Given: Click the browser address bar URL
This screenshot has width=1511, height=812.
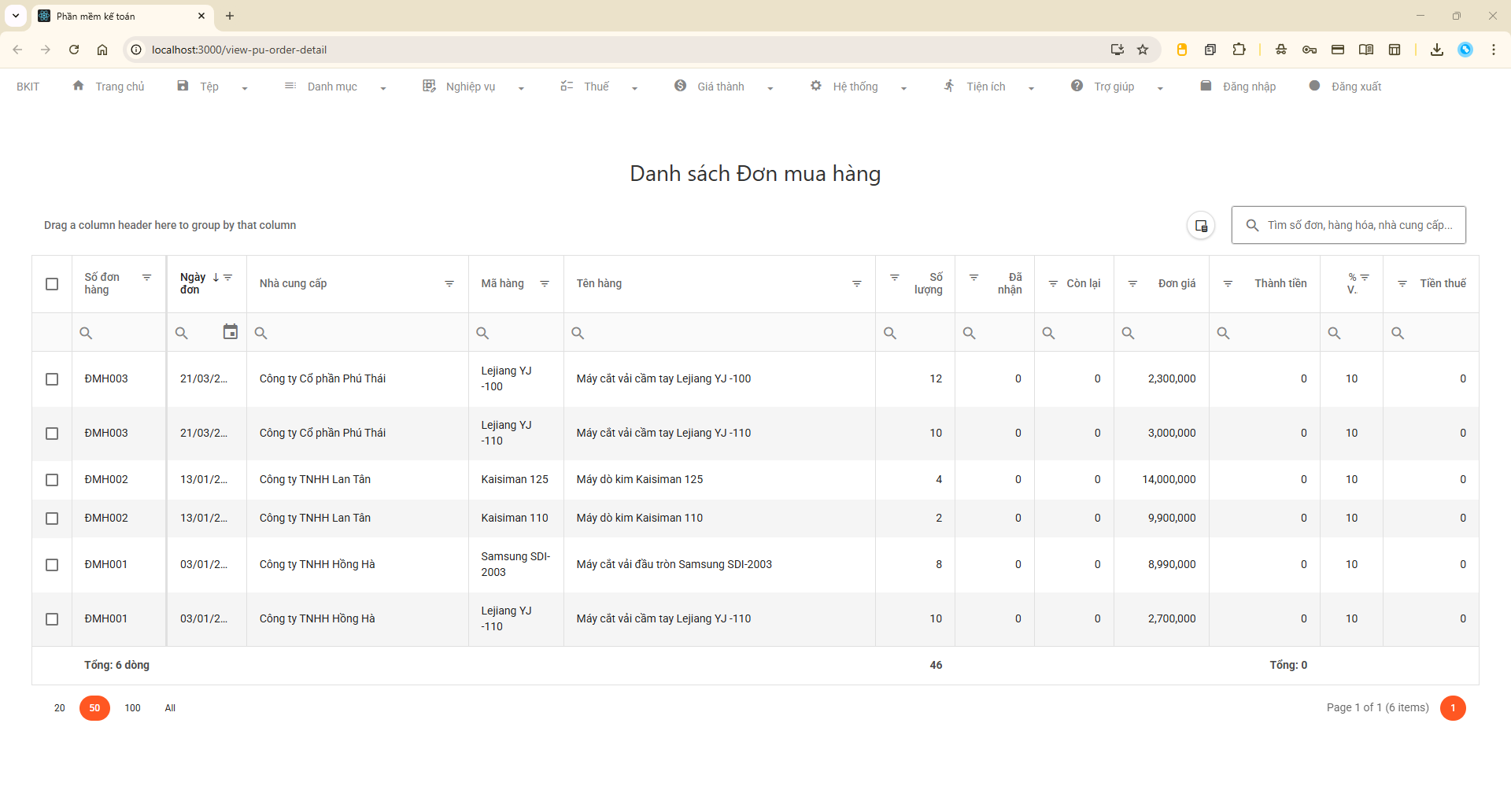Looking at the screenshot, I should pos(239,50).
